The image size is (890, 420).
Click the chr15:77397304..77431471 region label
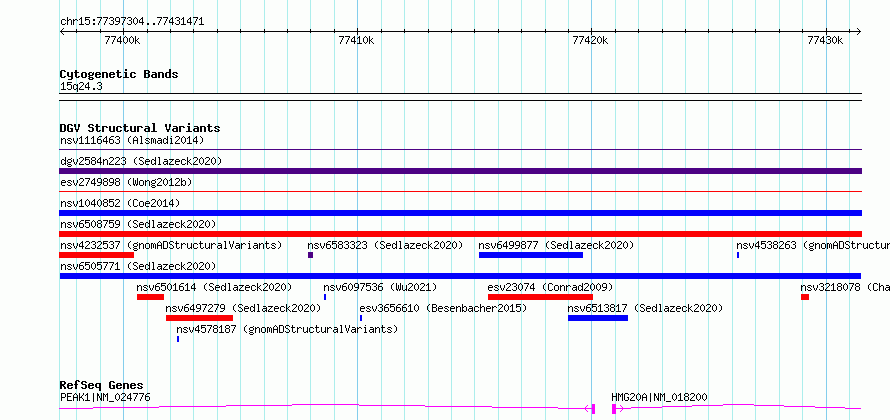[x=132, y=22]
